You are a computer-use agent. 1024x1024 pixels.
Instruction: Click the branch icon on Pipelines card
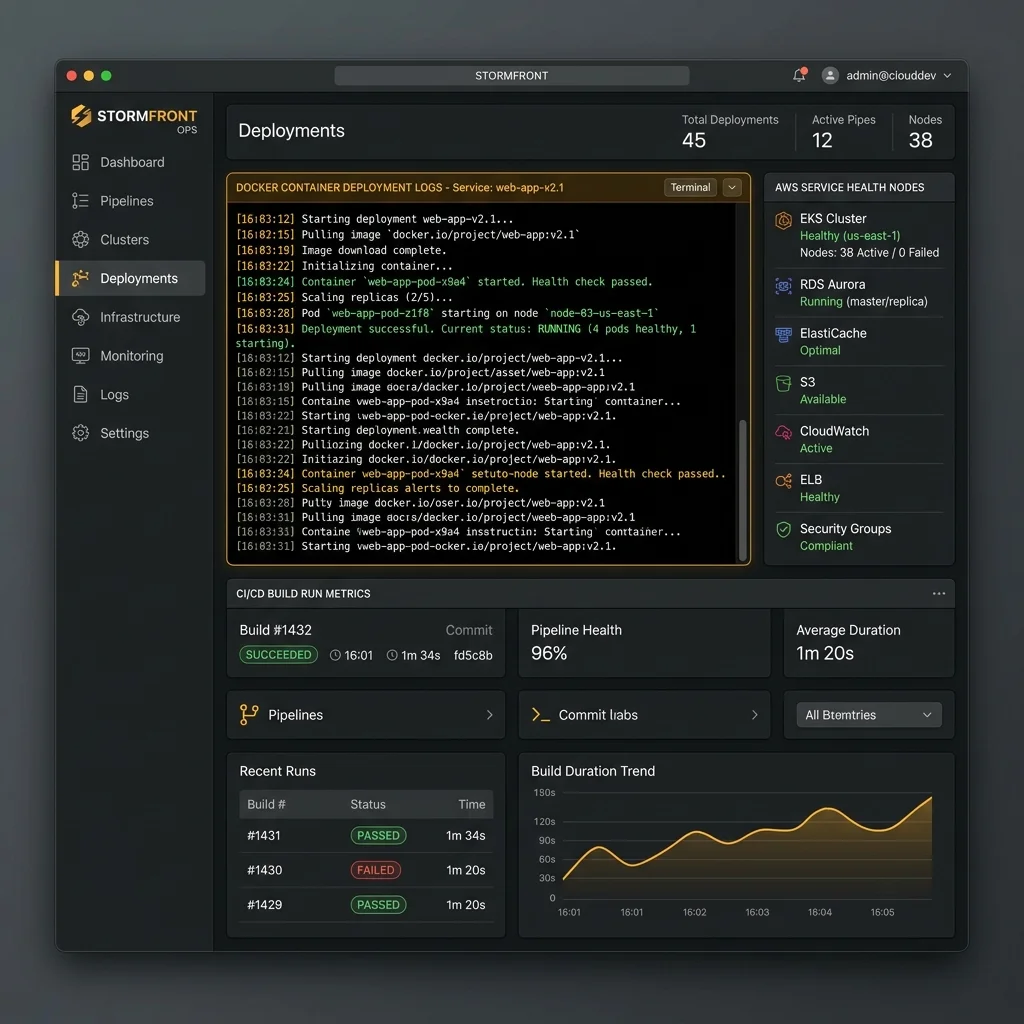pyautogui.click(x=249, y=715)
